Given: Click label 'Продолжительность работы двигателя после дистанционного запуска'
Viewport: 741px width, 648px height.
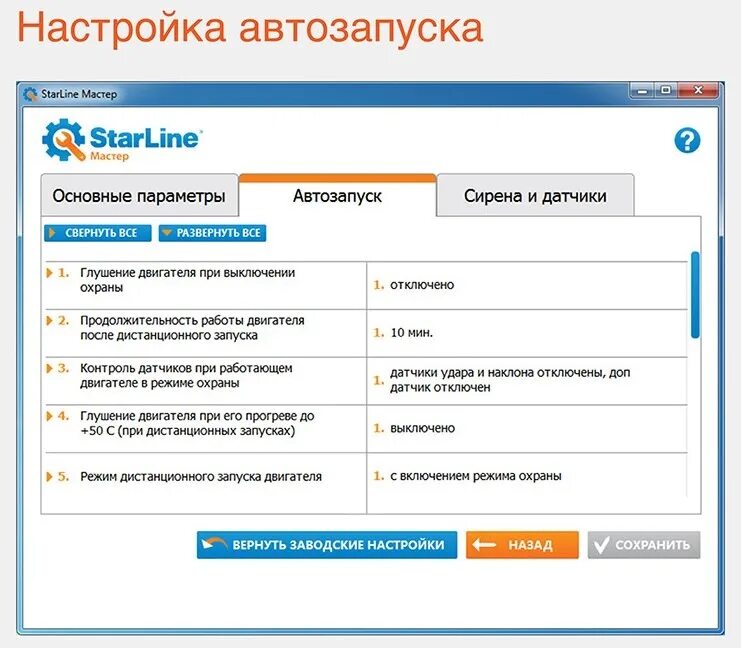Looking at the screenshot, I should [x=192, y=328].
